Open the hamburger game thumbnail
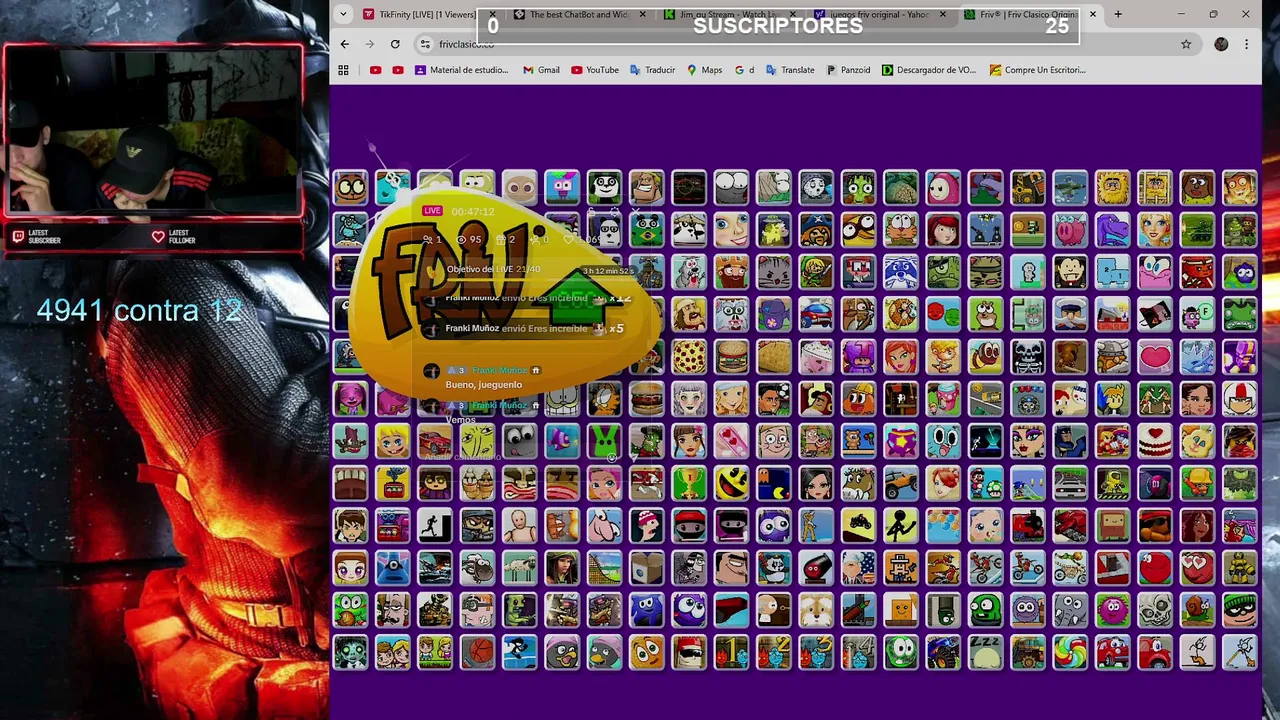The height and width of the screenshot is (720, 1280). 731,355
